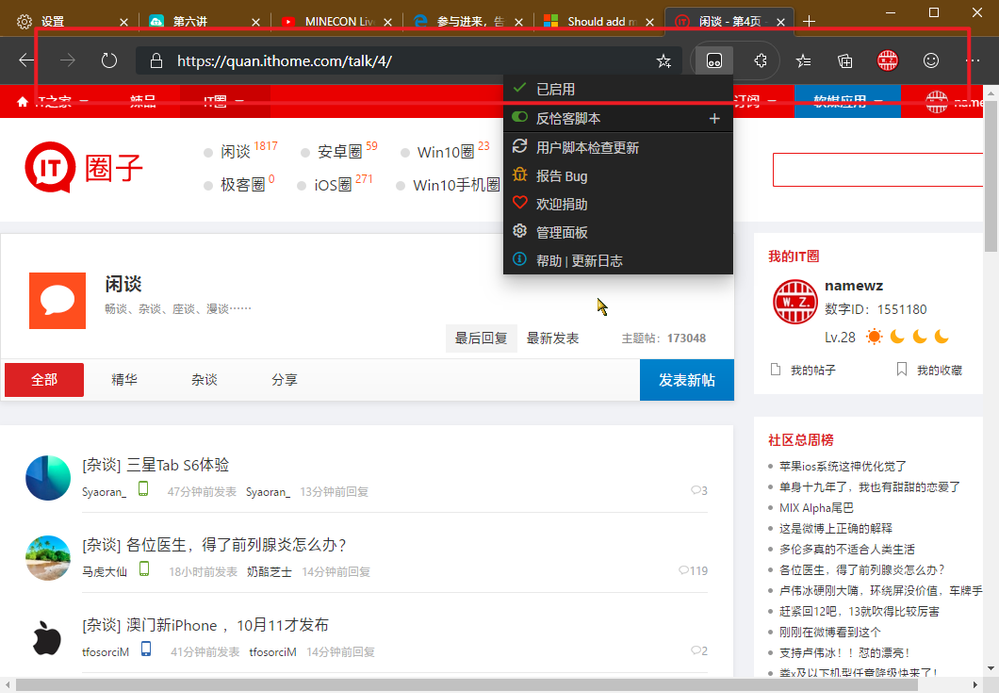
Task: Click the address bar padlock icon
Action: (x=156, y=61)
